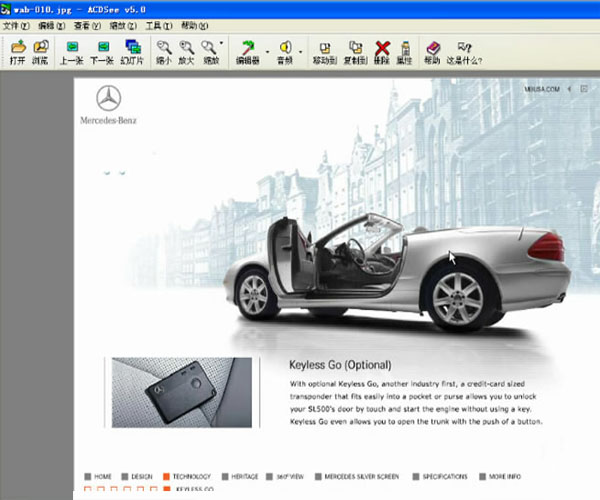Open the 浏览 (Browse) view
Image resolution: width=600 pixels, height=500 pixels.
(x=41, y=51)
